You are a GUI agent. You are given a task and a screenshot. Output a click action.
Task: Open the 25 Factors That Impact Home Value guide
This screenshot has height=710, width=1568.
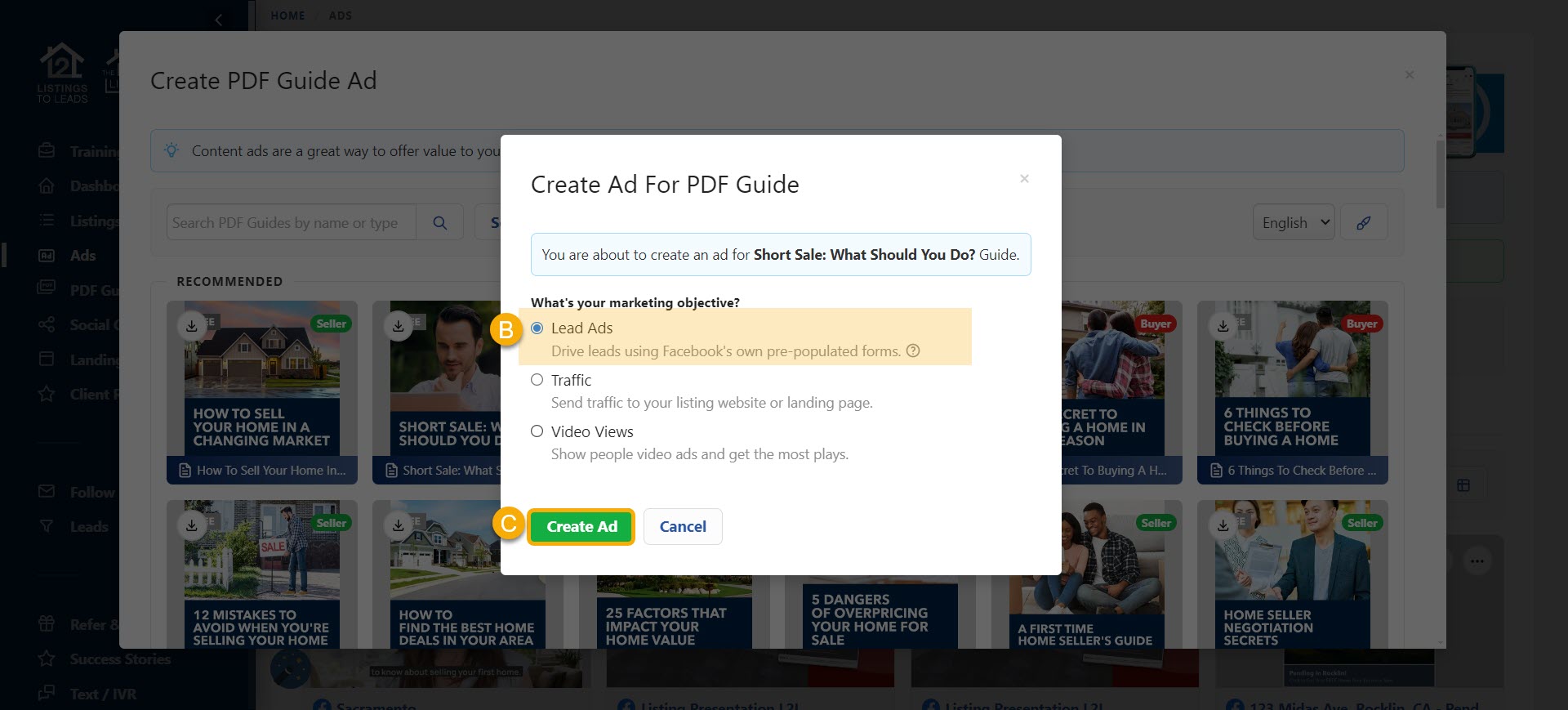pos(675,612)
